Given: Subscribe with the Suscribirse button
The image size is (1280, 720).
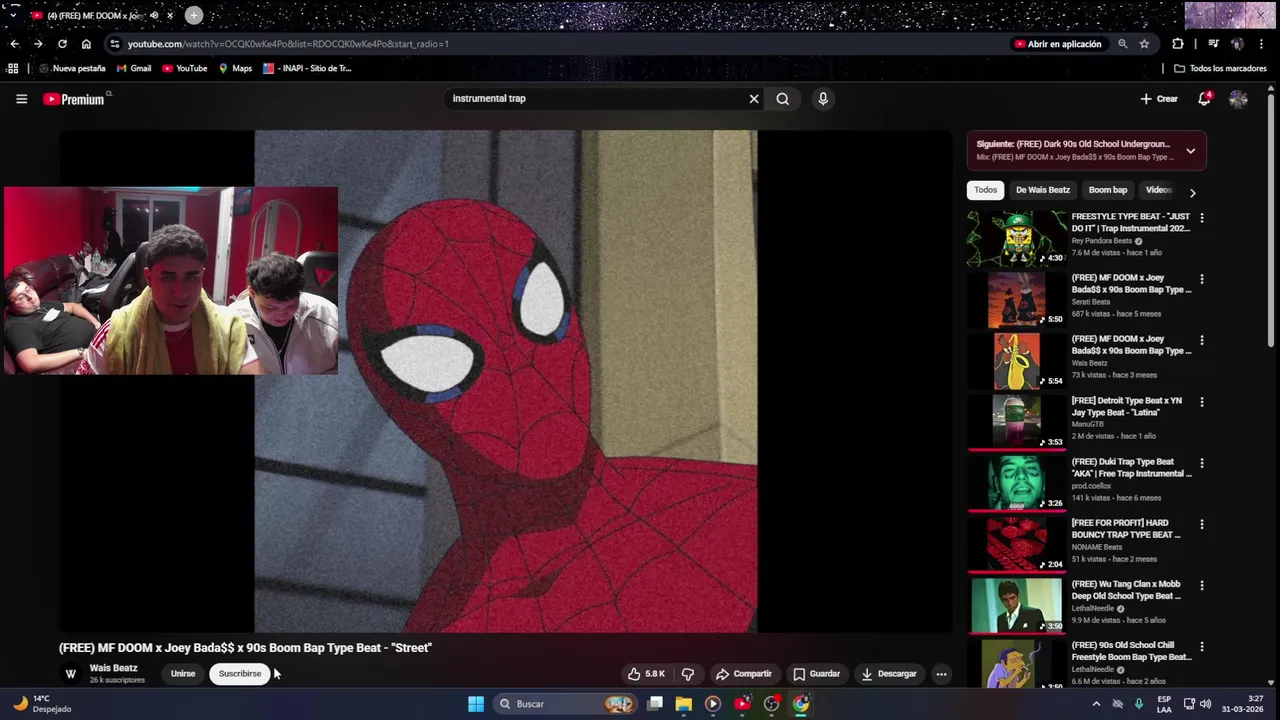Looking at the screenshot, I should (240, 674).
